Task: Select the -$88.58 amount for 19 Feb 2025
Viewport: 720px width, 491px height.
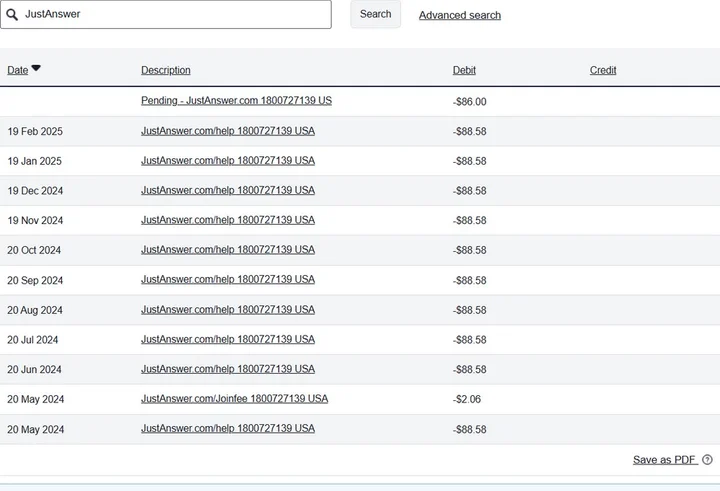Action: 469,131
